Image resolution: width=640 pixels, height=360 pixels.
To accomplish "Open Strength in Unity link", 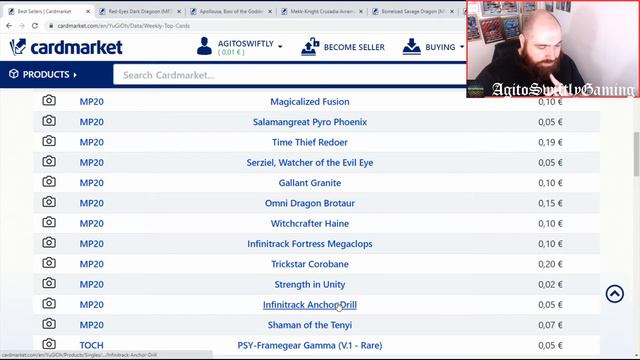I will click(x=310, y=284).
